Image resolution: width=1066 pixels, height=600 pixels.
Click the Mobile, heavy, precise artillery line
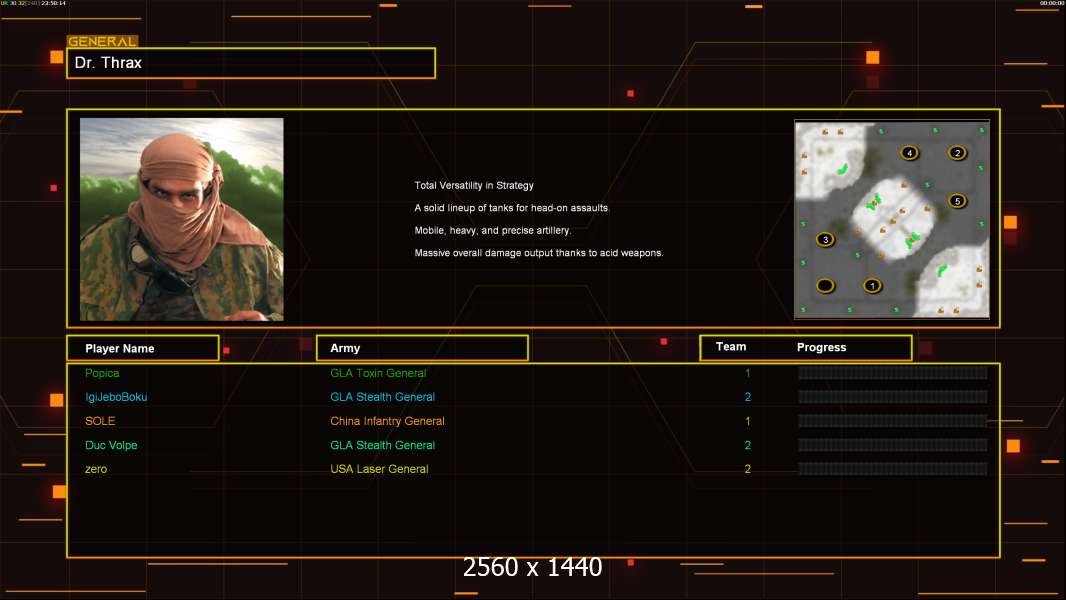coord(493,230)
